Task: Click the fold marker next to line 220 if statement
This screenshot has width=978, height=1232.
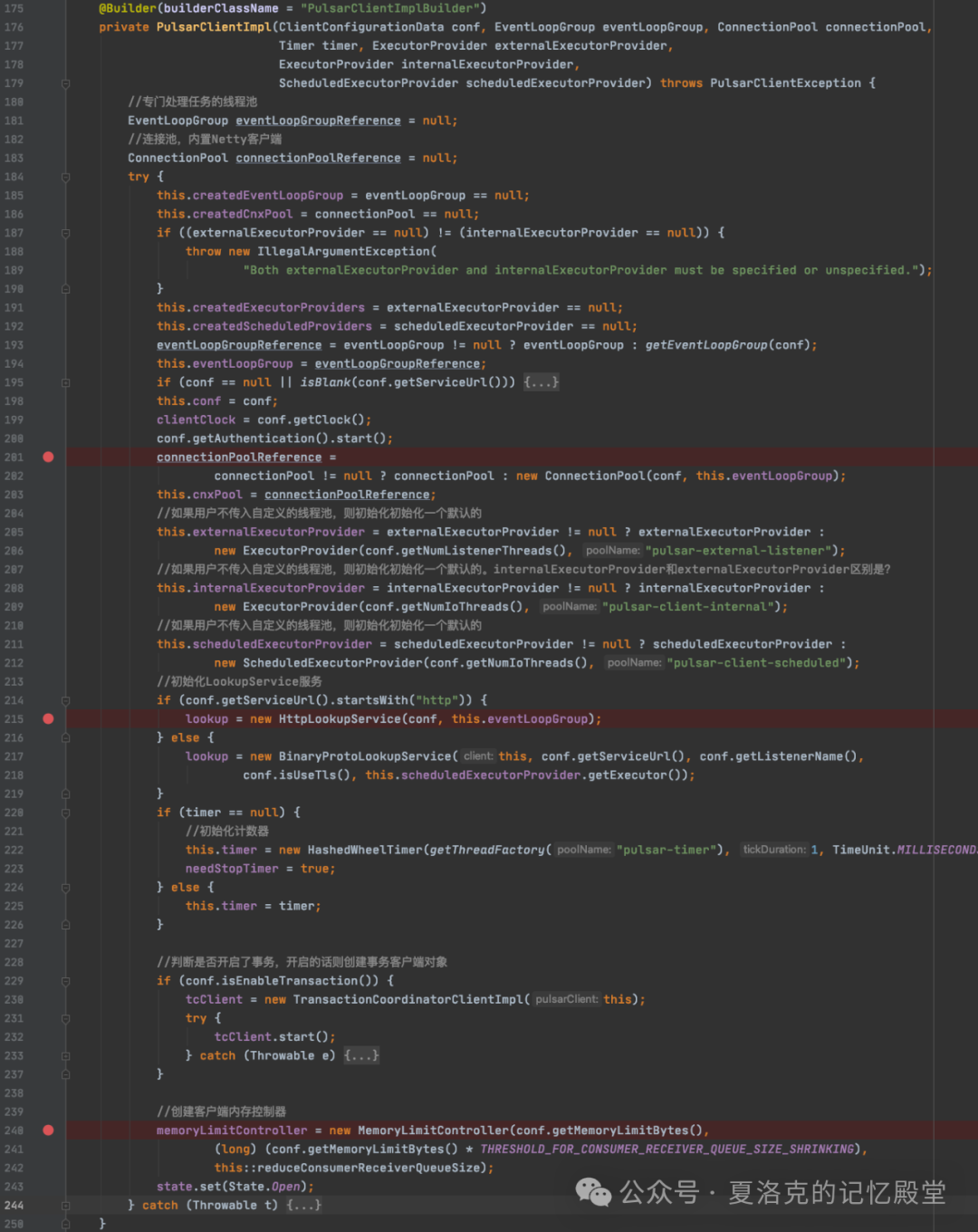Action: click(x=64, y=813)
